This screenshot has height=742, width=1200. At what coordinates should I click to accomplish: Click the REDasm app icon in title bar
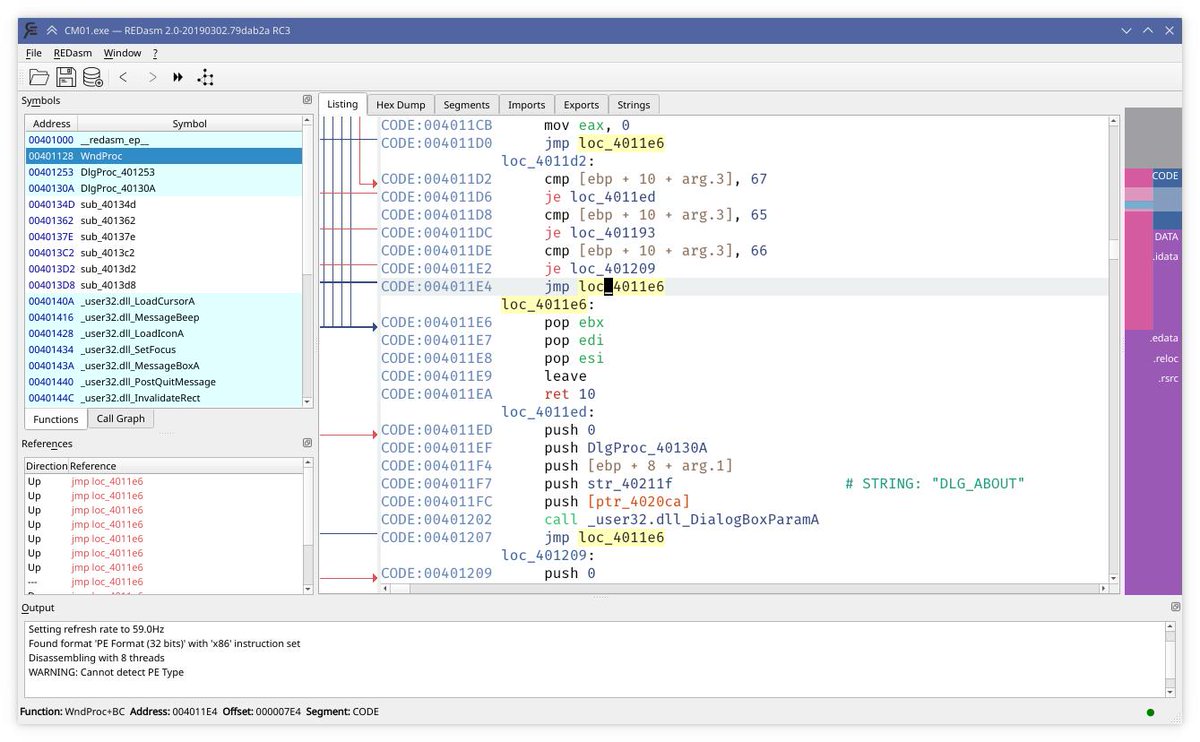[x=31, y=30]
